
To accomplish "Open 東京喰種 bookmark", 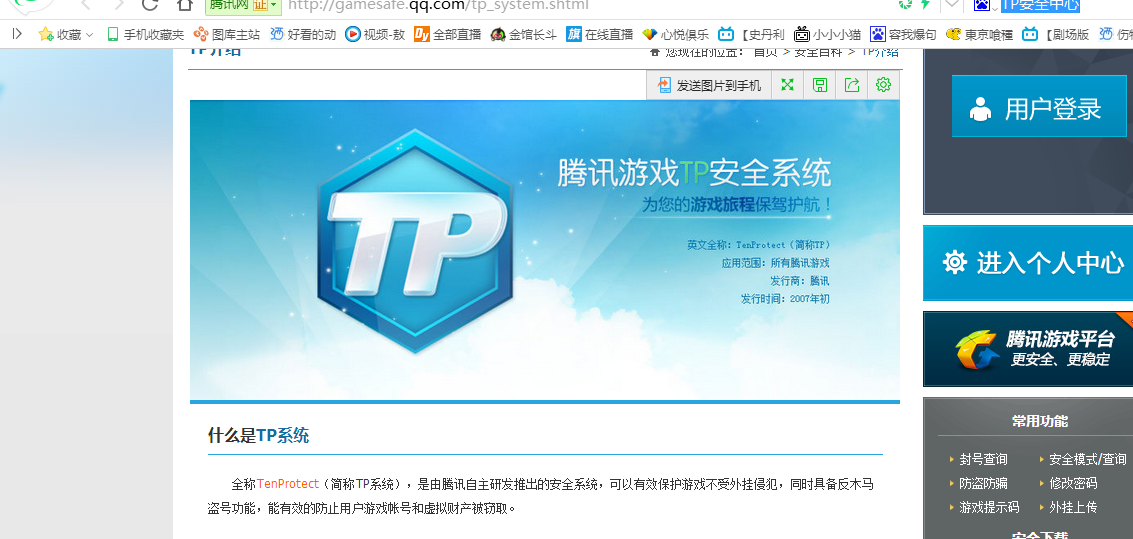I will point(979,34).
